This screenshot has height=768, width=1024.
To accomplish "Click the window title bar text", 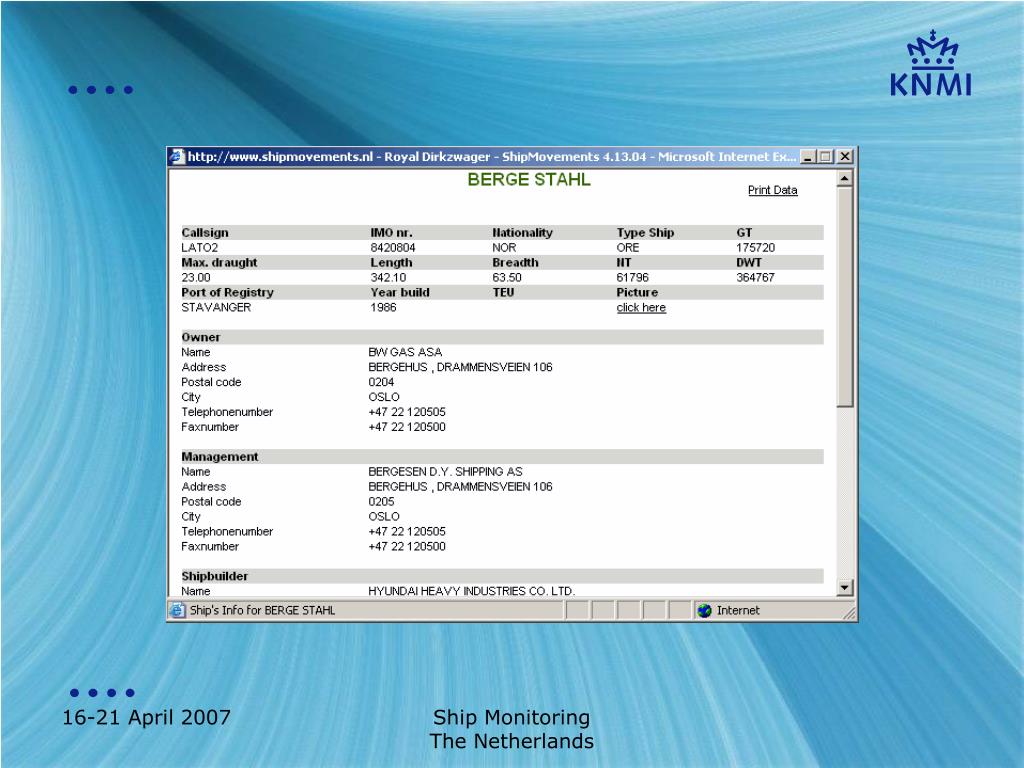I will pos(492,157).
